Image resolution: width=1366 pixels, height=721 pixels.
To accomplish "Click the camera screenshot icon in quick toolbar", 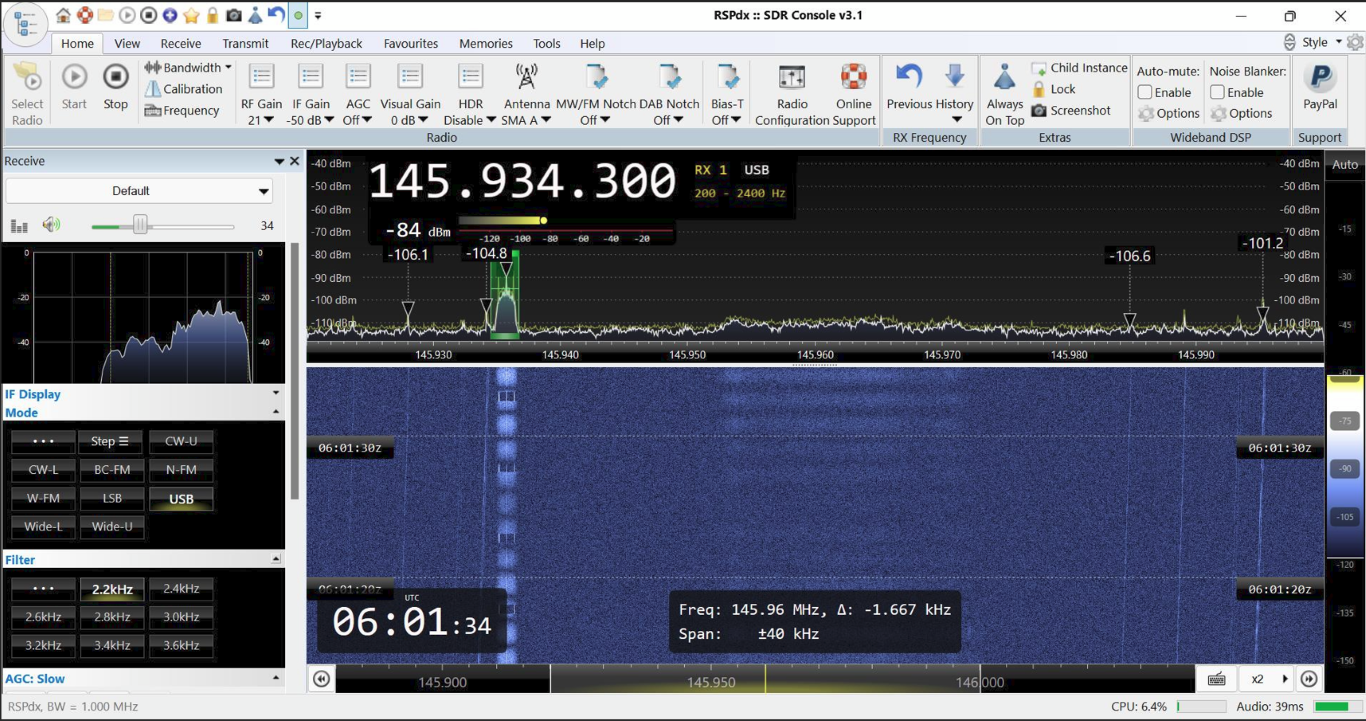I will [x=233, y=15].
